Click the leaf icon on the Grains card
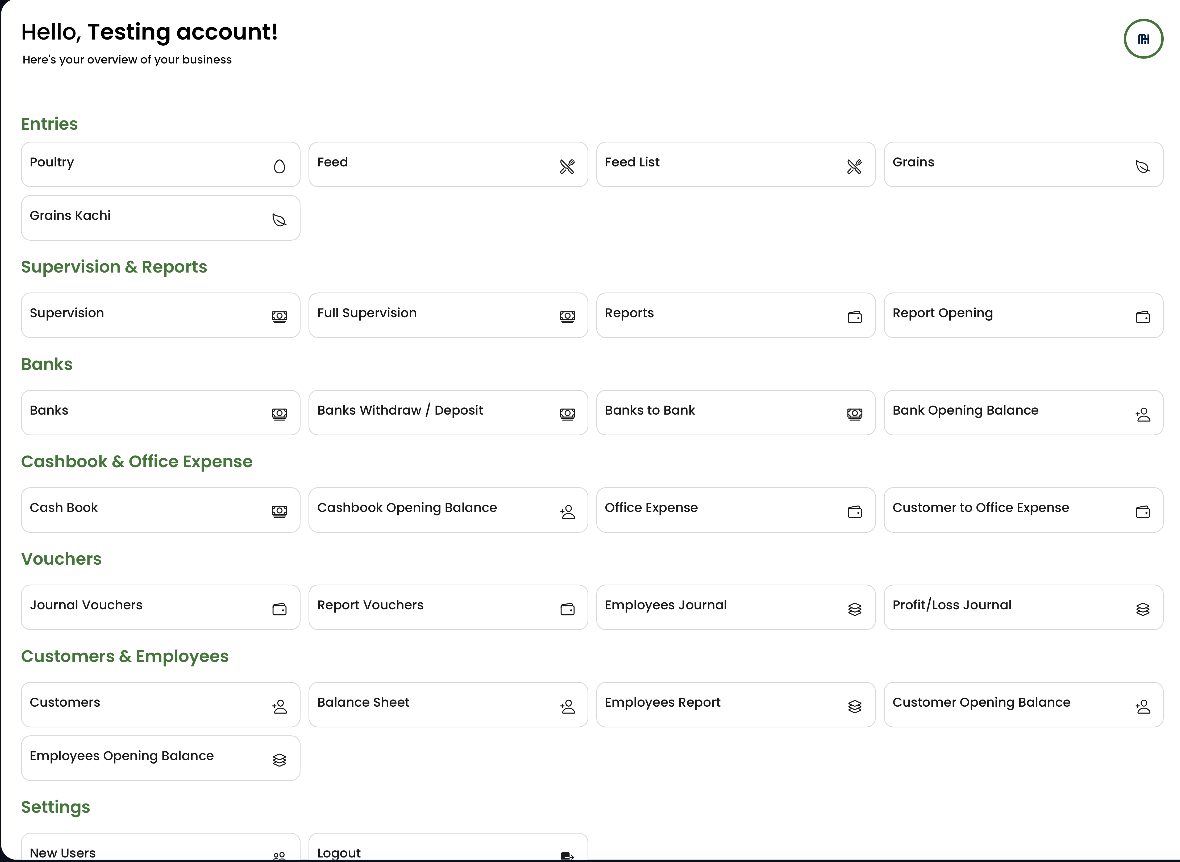Screen dimensions: 1180x862 point(1143,167)
